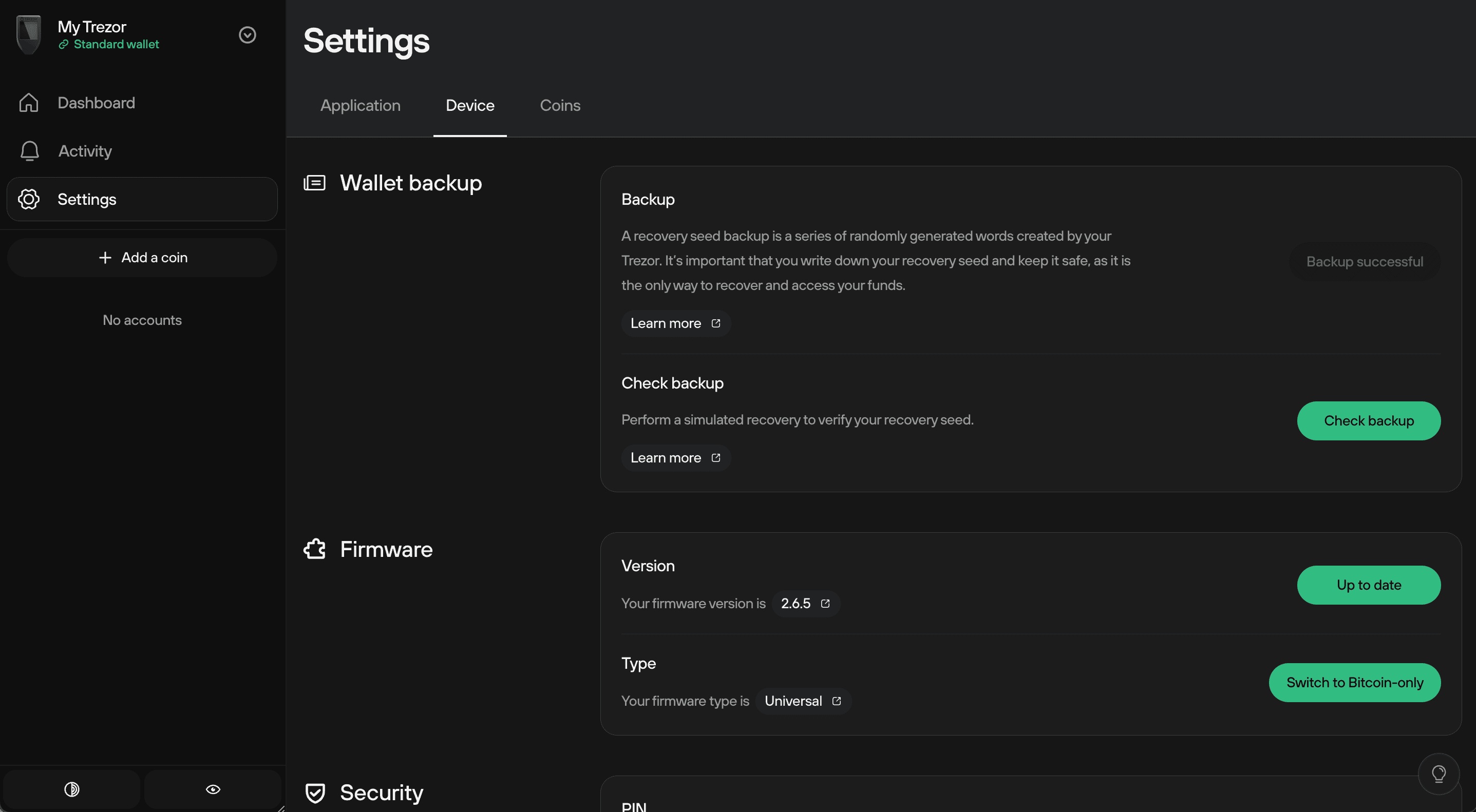The image size is (1476, 812).
Task: Switch to the Application tab
Action: click(361, 105)
